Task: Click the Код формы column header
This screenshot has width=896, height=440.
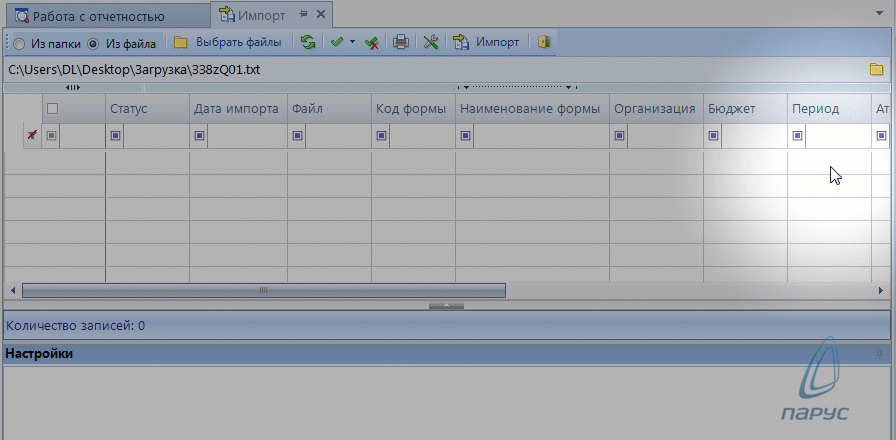Action: (413, 109)
